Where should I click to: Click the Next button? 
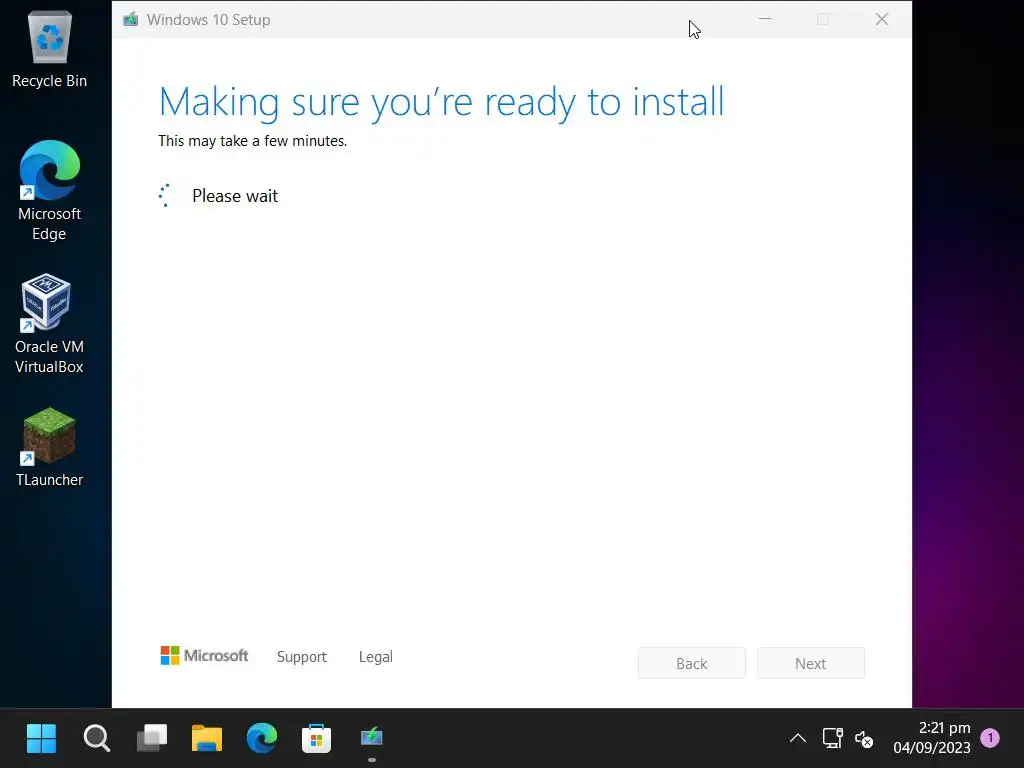point(810,664)
